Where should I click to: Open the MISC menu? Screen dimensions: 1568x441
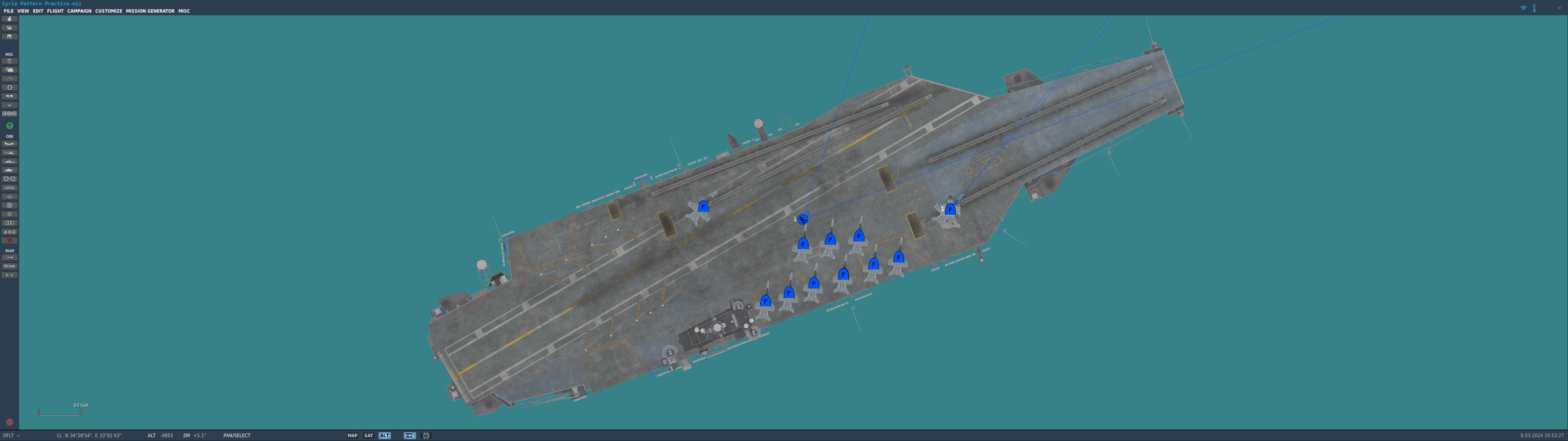click(x=184, y=11)
